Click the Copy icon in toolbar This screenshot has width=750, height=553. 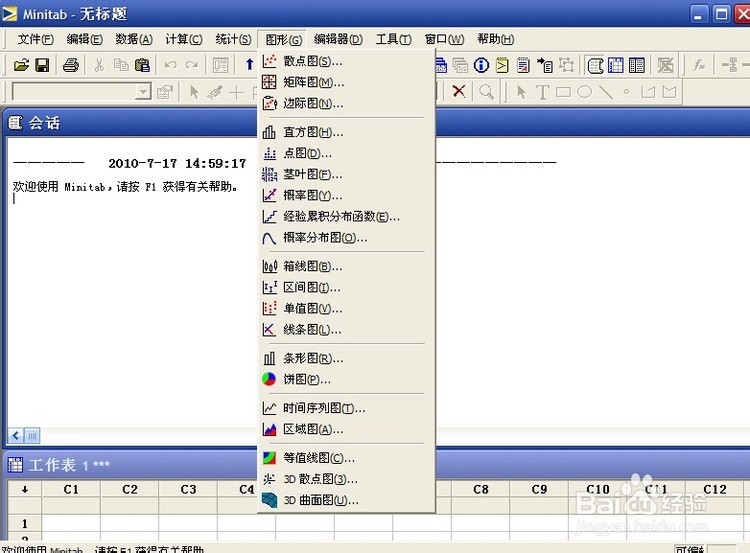coord(121,65)
